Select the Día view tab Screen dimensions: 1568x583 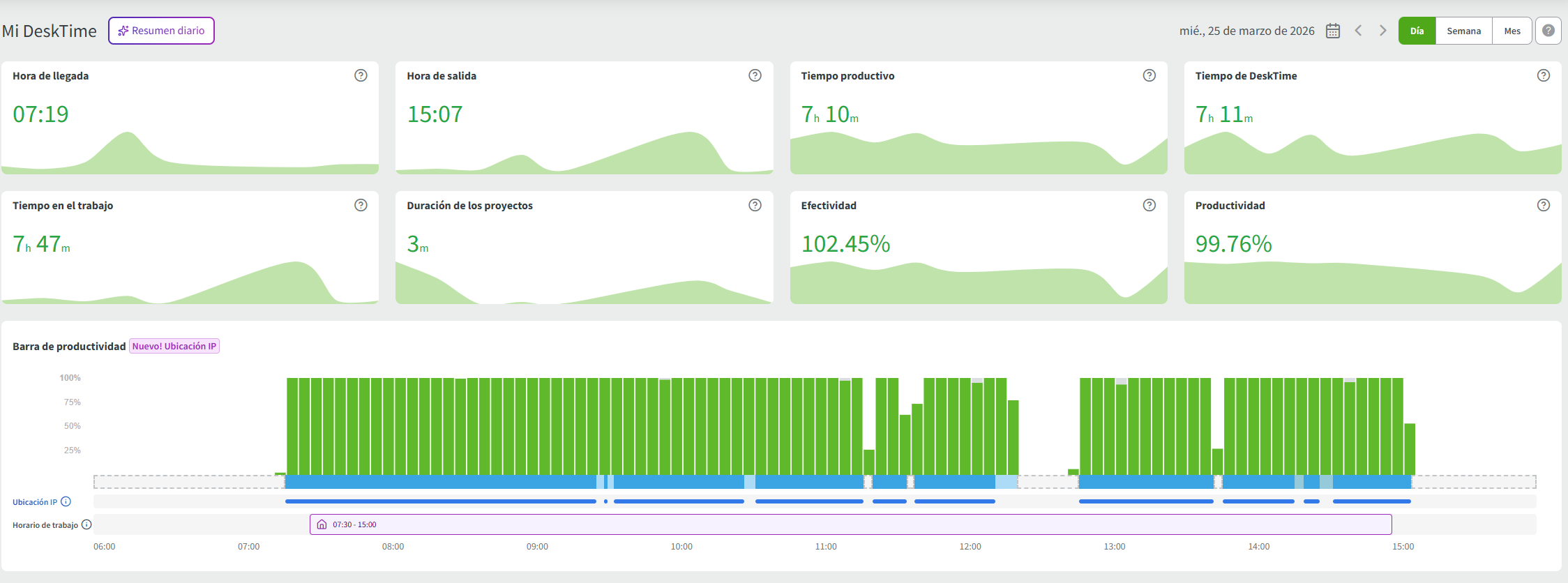coord(1417,31)
